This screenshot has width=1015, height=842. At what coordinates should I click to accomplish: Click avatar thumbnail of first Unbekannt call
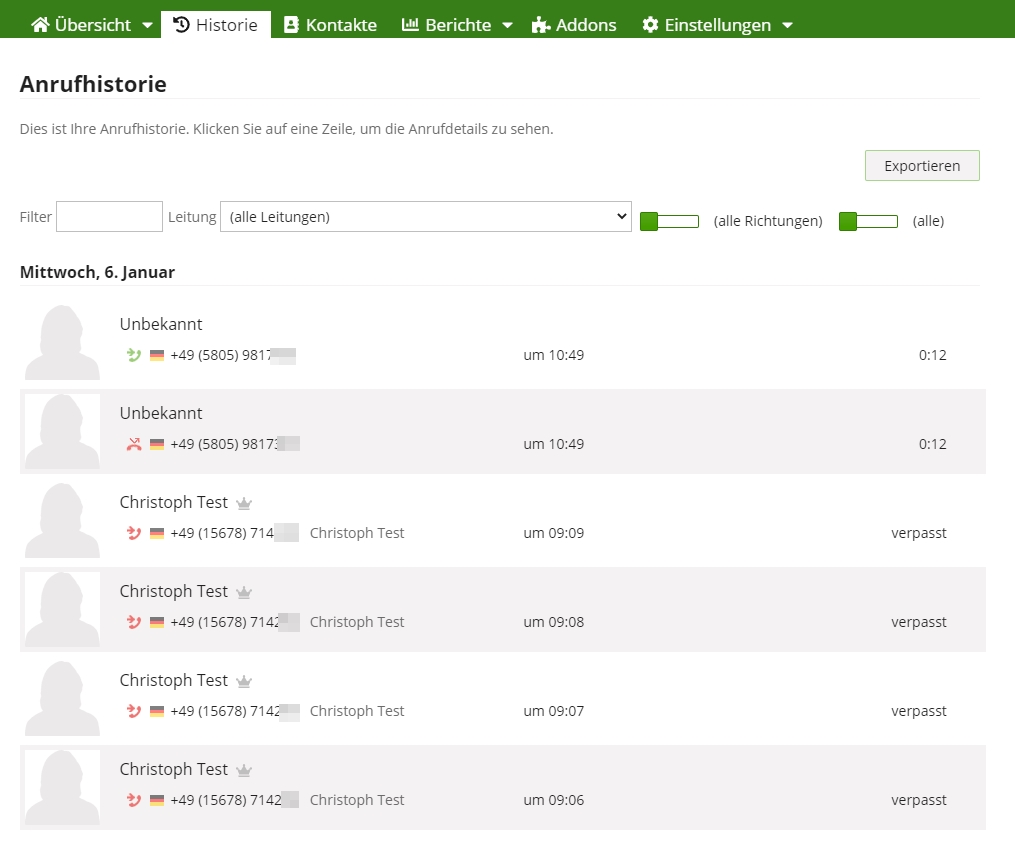point(62,342)
